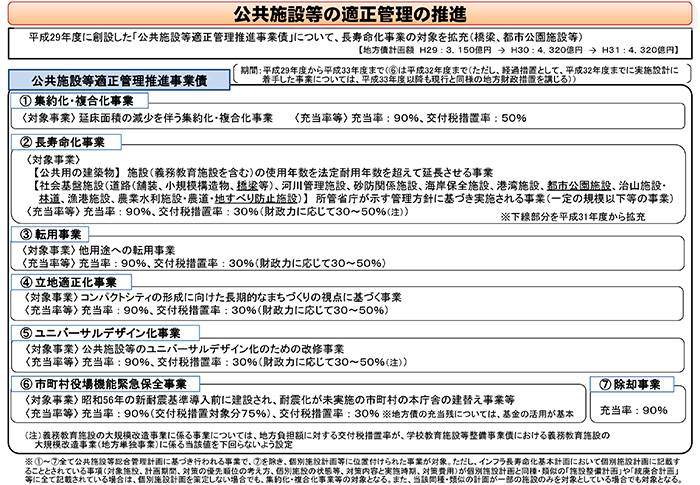Click the underlined word 地すべり防止施設
The image size is (700, 485).
(x=256, y=198)
